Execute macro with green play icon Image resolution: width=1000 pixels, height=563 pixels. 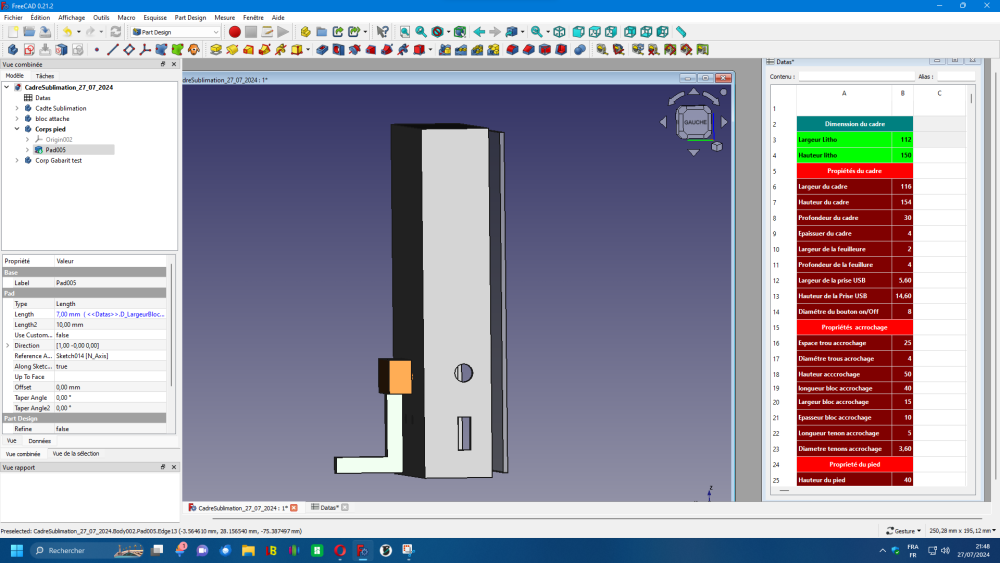[283, 32]
